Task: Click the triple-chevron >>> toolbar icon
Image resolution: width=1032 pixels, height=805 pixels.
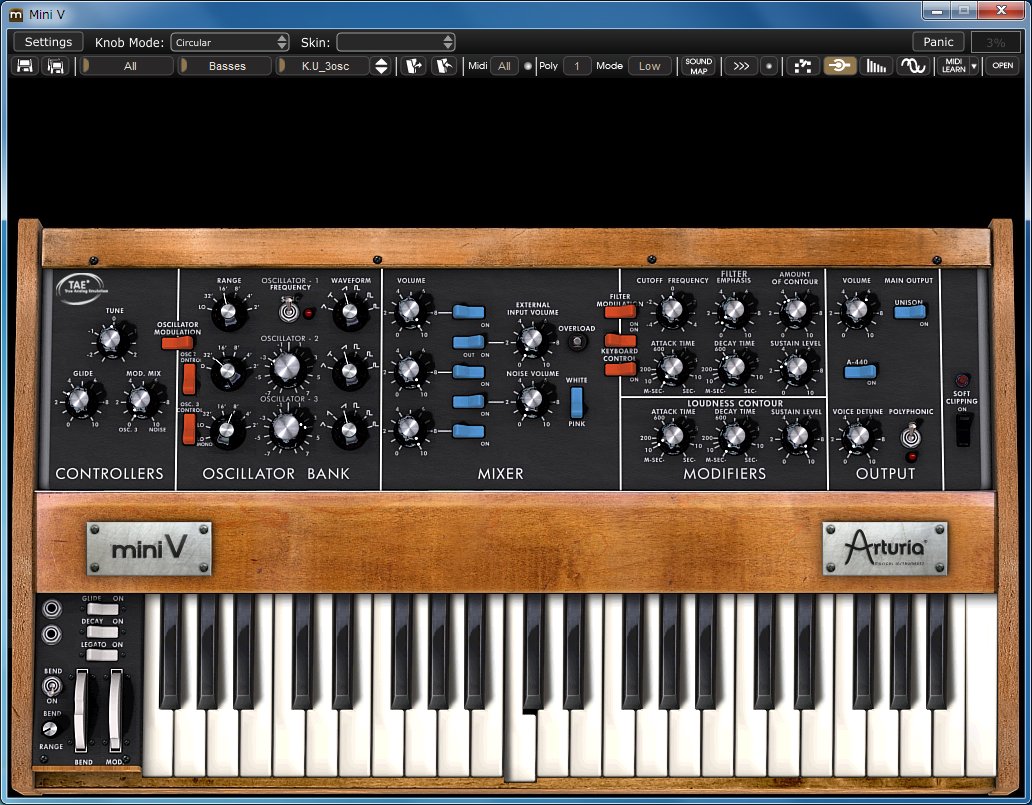Action: [x=740, y=66]
